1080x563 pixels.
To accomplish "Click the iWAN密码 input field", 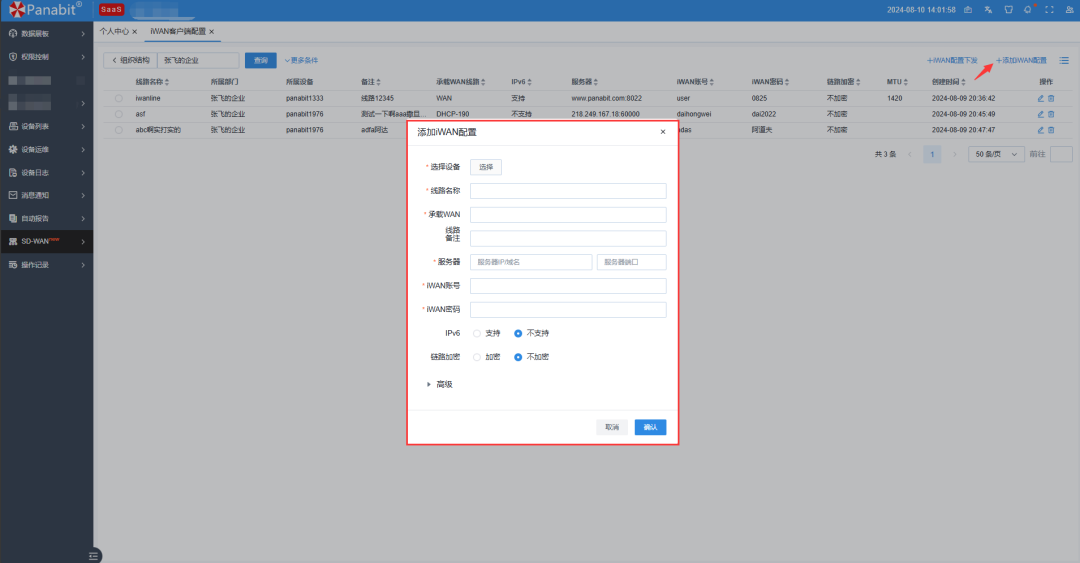I will tap(568, 309).
